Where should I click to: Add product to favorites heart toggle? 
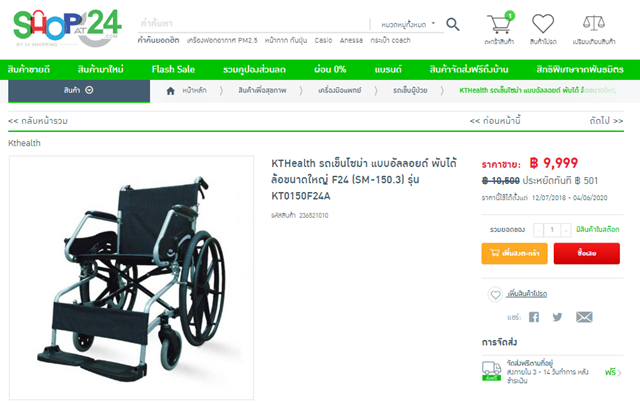coord(495,295)
